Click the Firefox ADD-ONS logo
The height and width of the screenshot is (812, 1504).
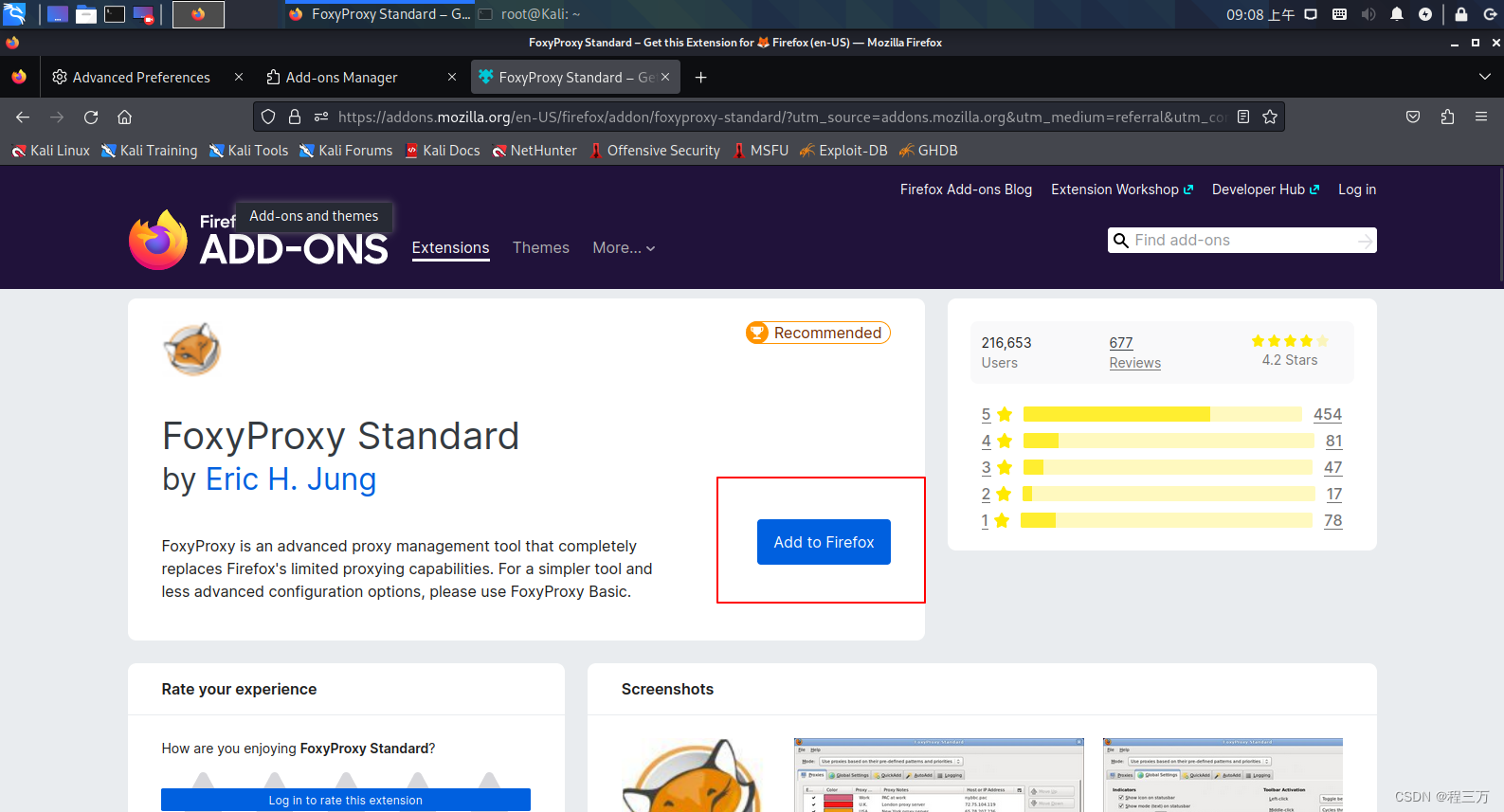pyautogui.click(x=258, y=240)
